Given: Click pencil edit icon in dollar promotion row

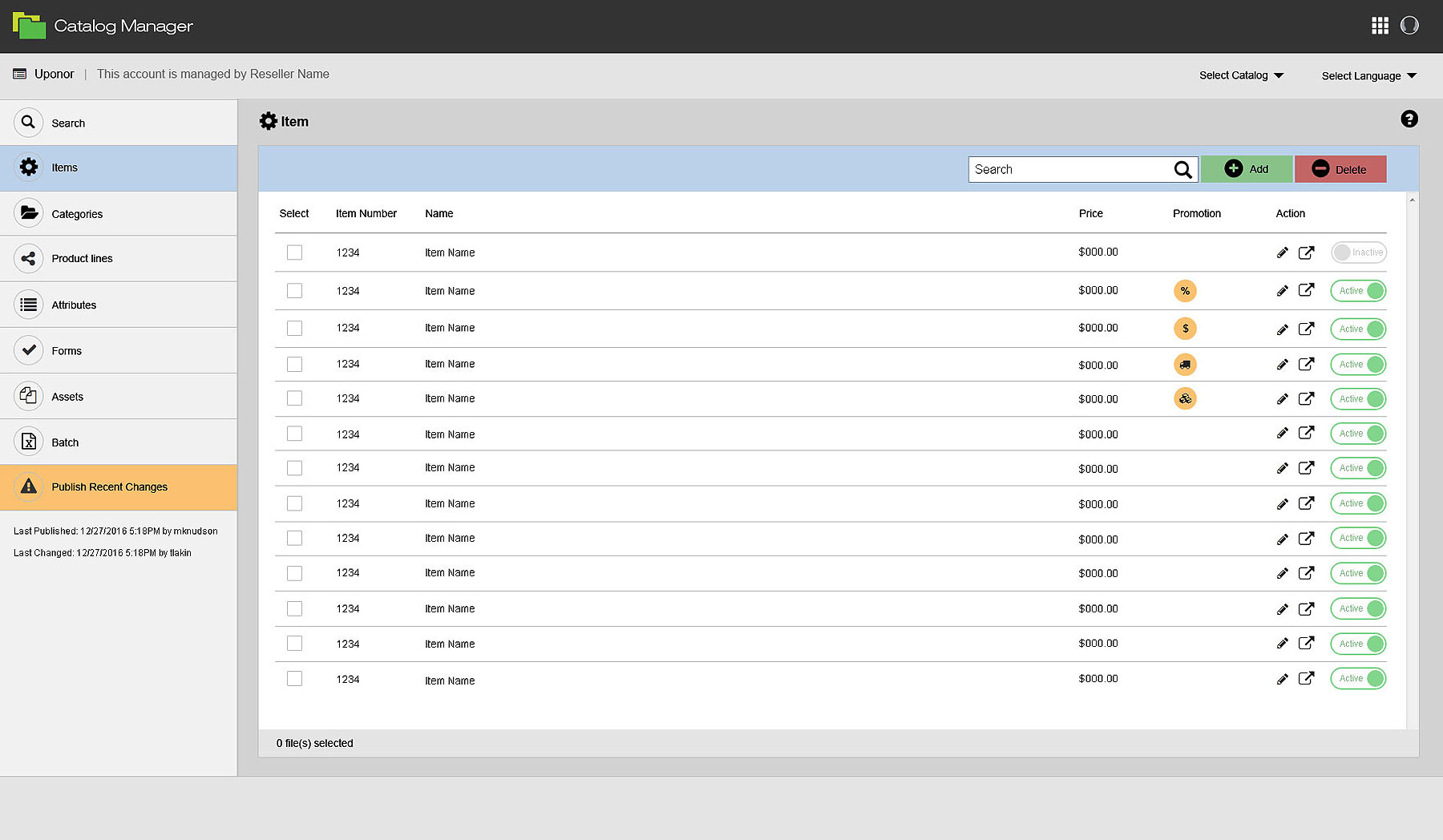Looking at the screenshot, I should click(1283, 329).
